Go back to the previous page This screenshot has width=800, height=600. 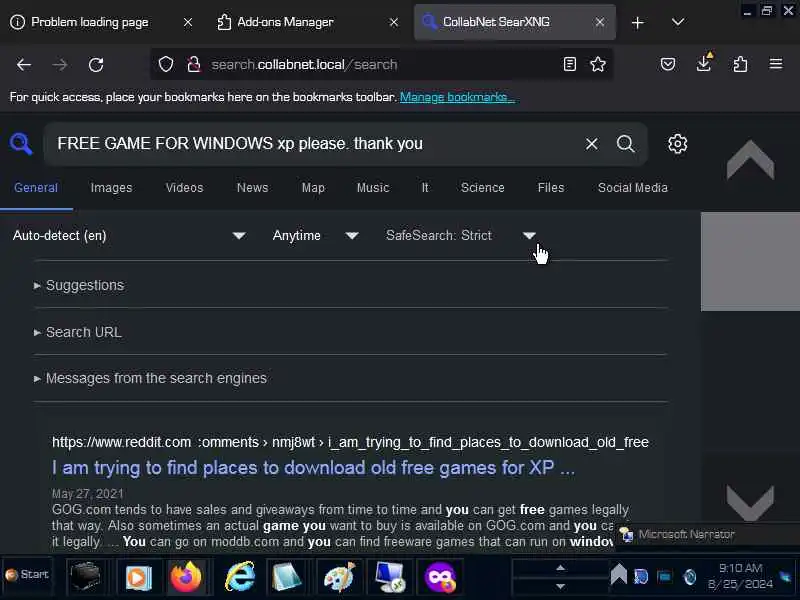click(24, 65)
